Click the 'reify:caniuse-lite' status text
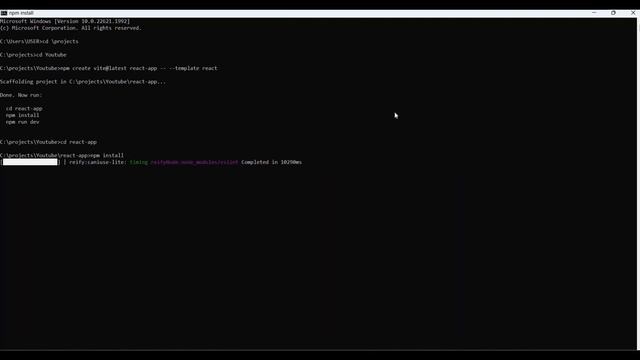 [x=98, y=162]
